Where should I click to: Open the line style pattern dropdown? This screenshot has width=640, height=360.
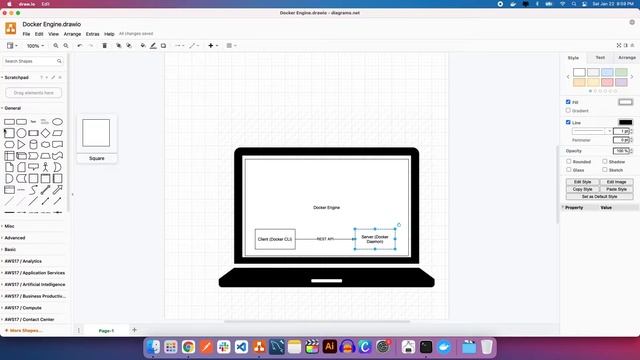coord(592,131)
